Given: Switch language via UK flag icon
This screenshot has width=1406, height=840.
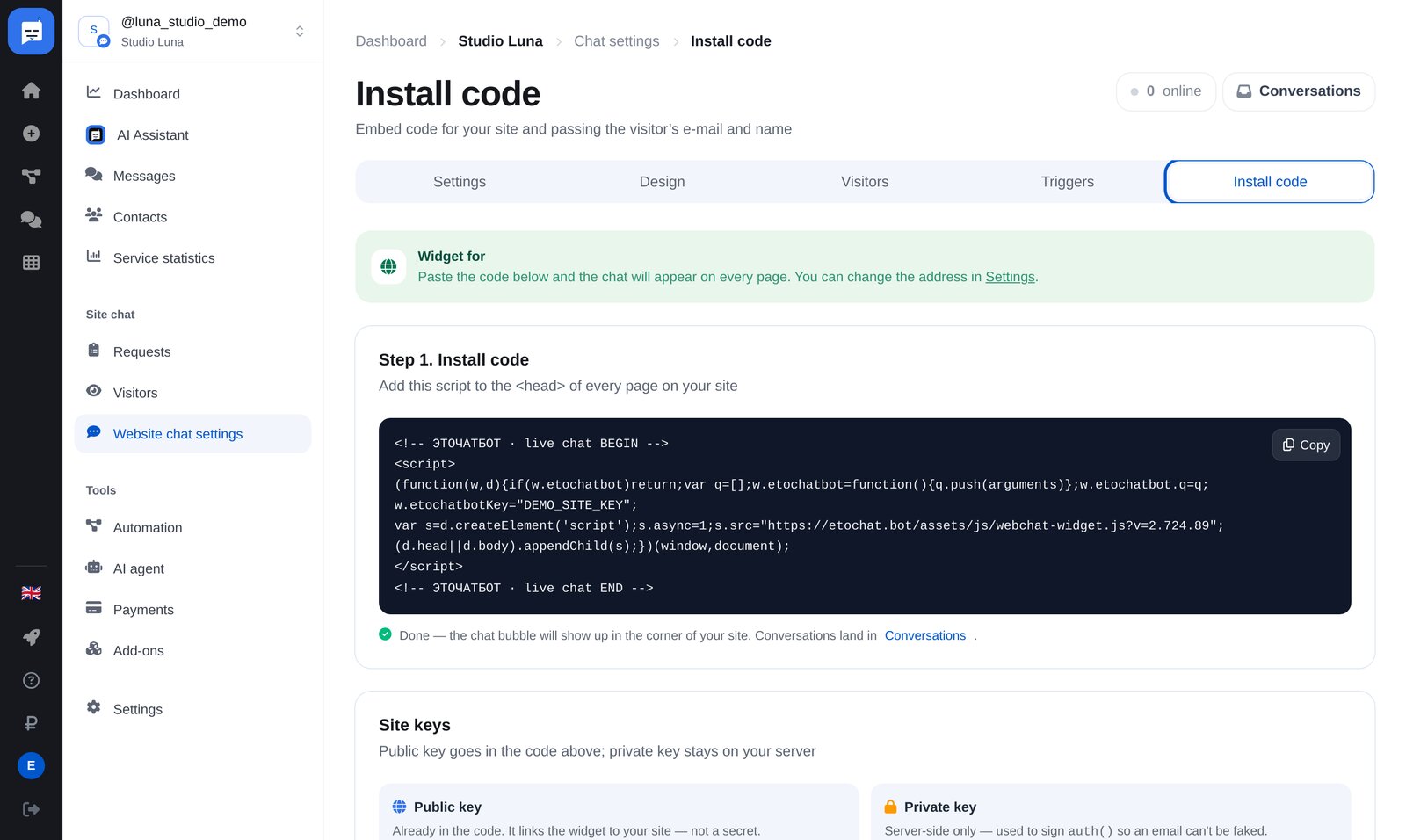Looking at the screenshot, I should [x=31, y=593].
